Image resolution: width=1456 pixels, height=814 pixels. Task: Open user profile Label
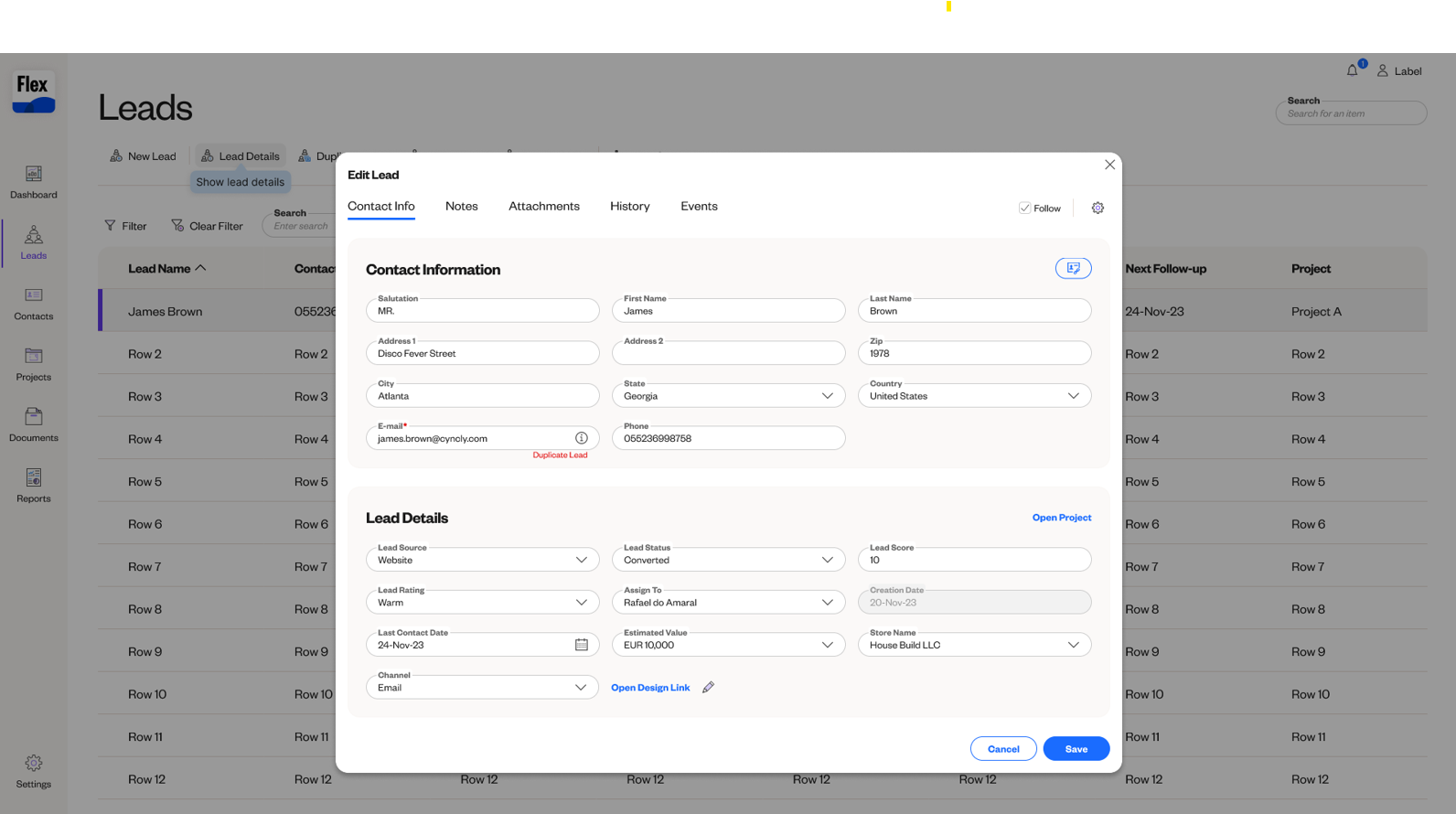1399,71
